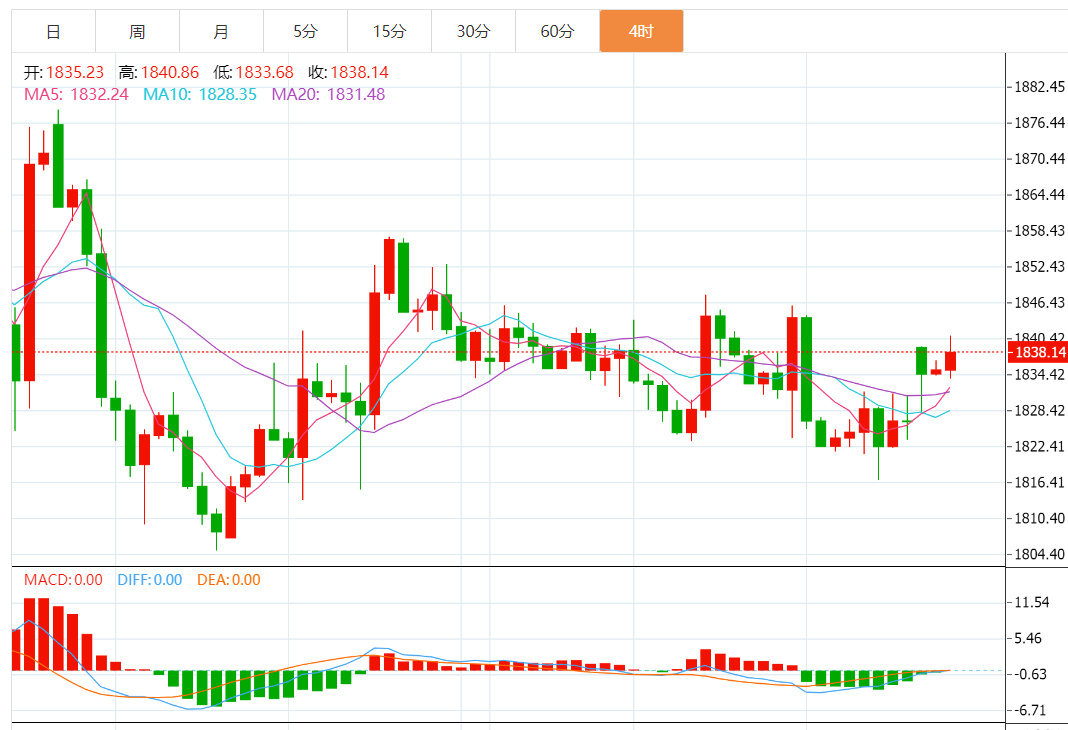Click the 1828.42 price axis label
Image resolution: width=1068 pixels, height=730 pixels.
coord(1039,411)
